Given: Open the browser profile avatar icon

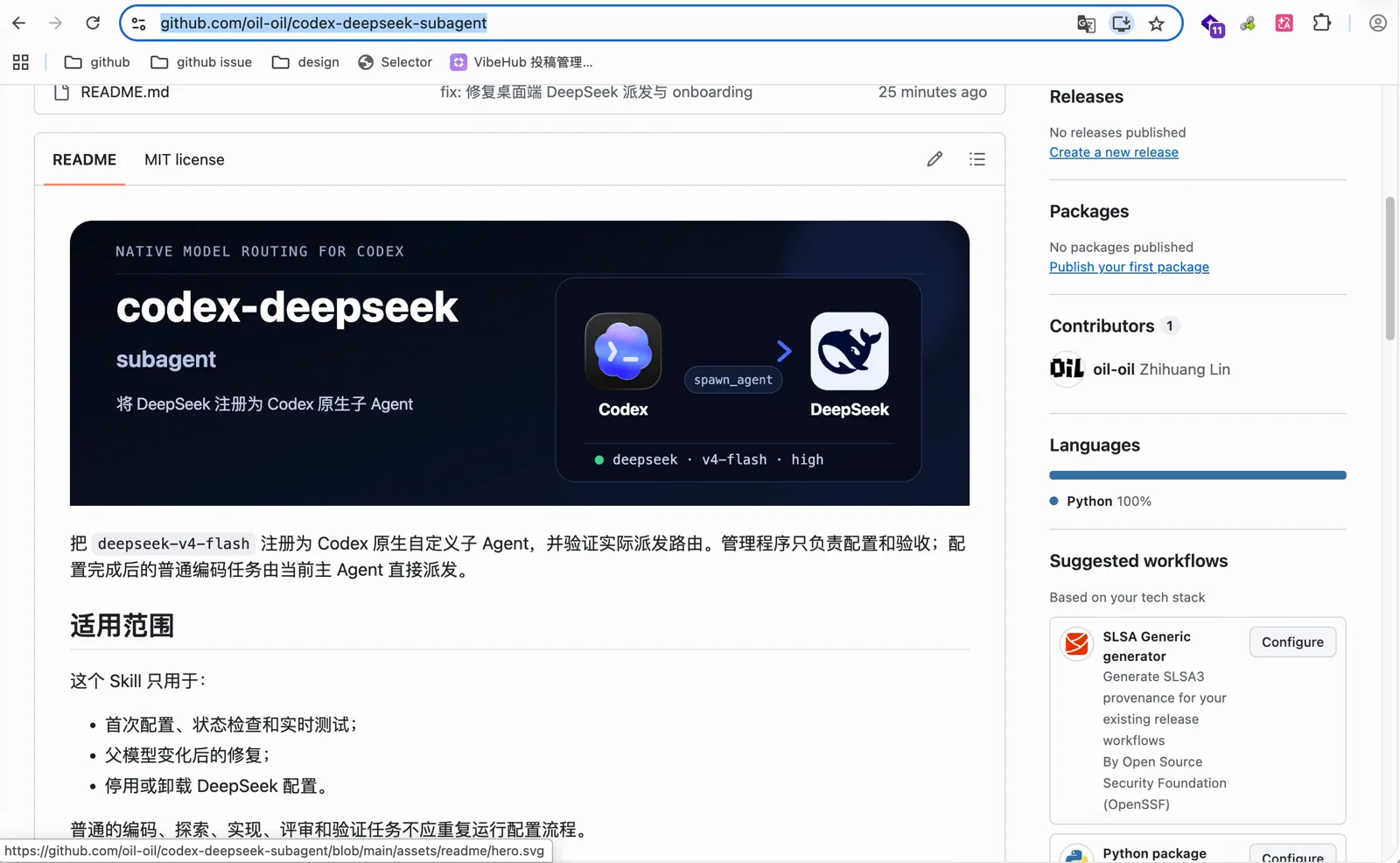Looking at the screenshot, I should 1378,23.
